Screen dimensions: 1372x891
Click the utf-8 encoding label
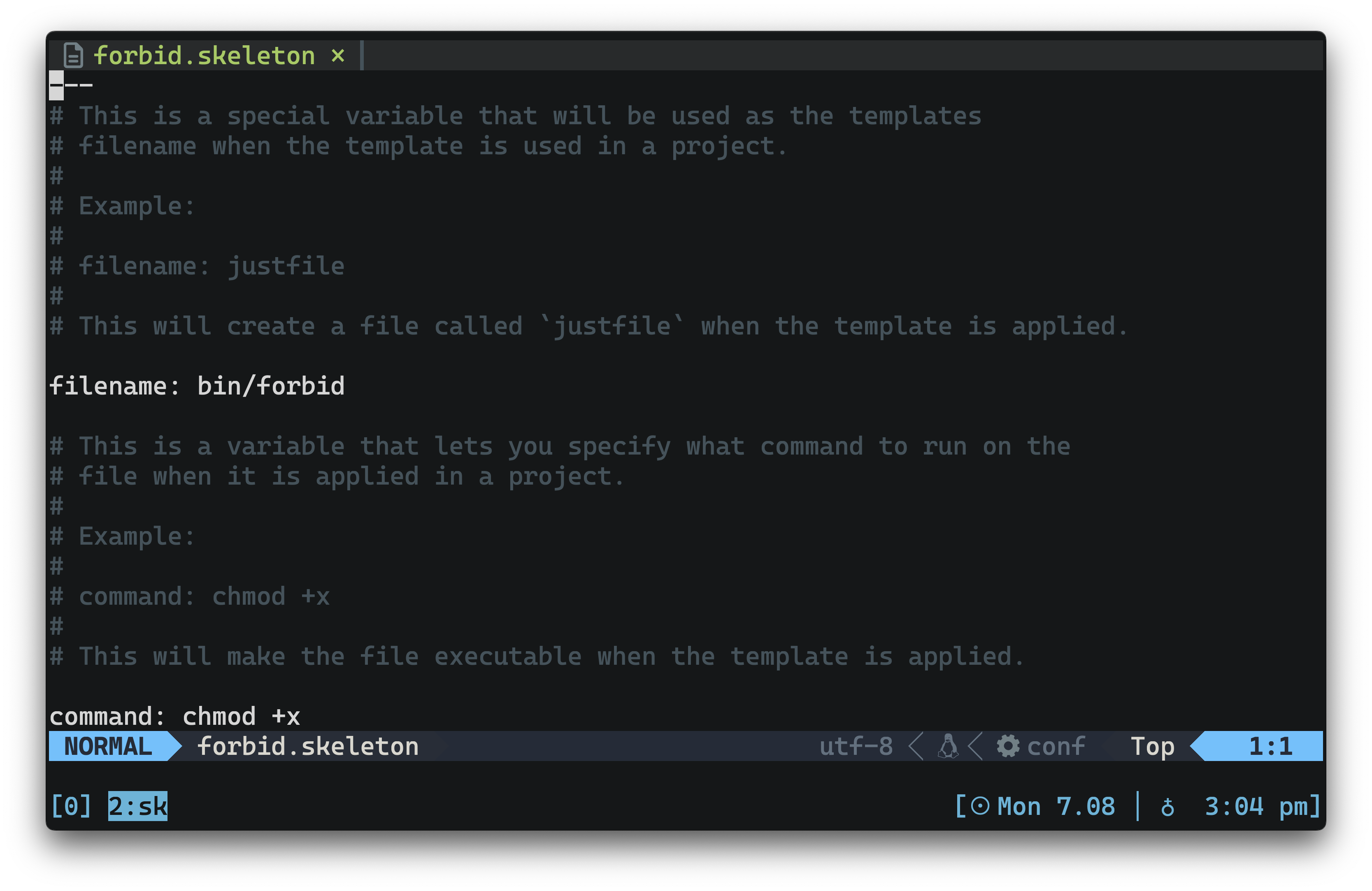(856, 746)
